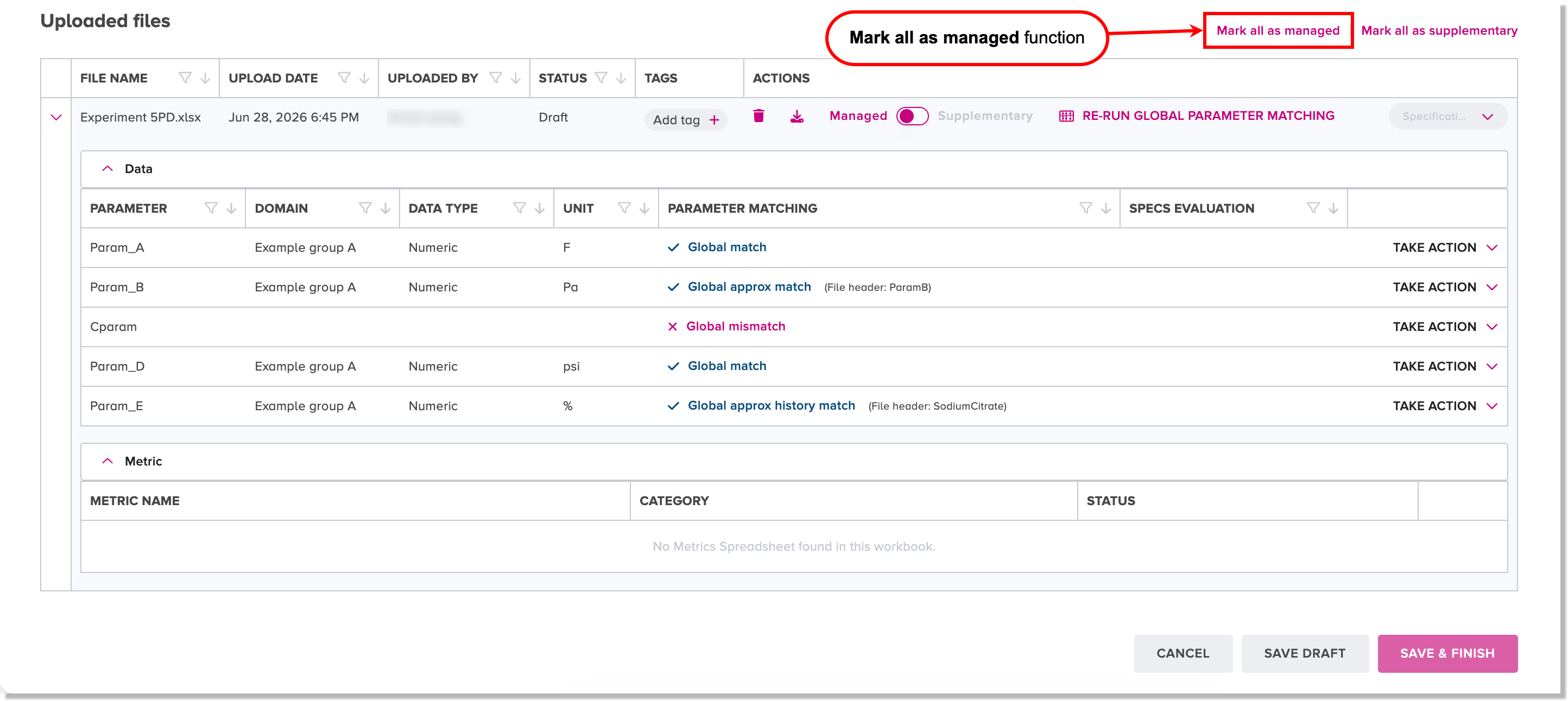
Task: Click Global mismatch for Cparam
Action: tap(735, 326)
